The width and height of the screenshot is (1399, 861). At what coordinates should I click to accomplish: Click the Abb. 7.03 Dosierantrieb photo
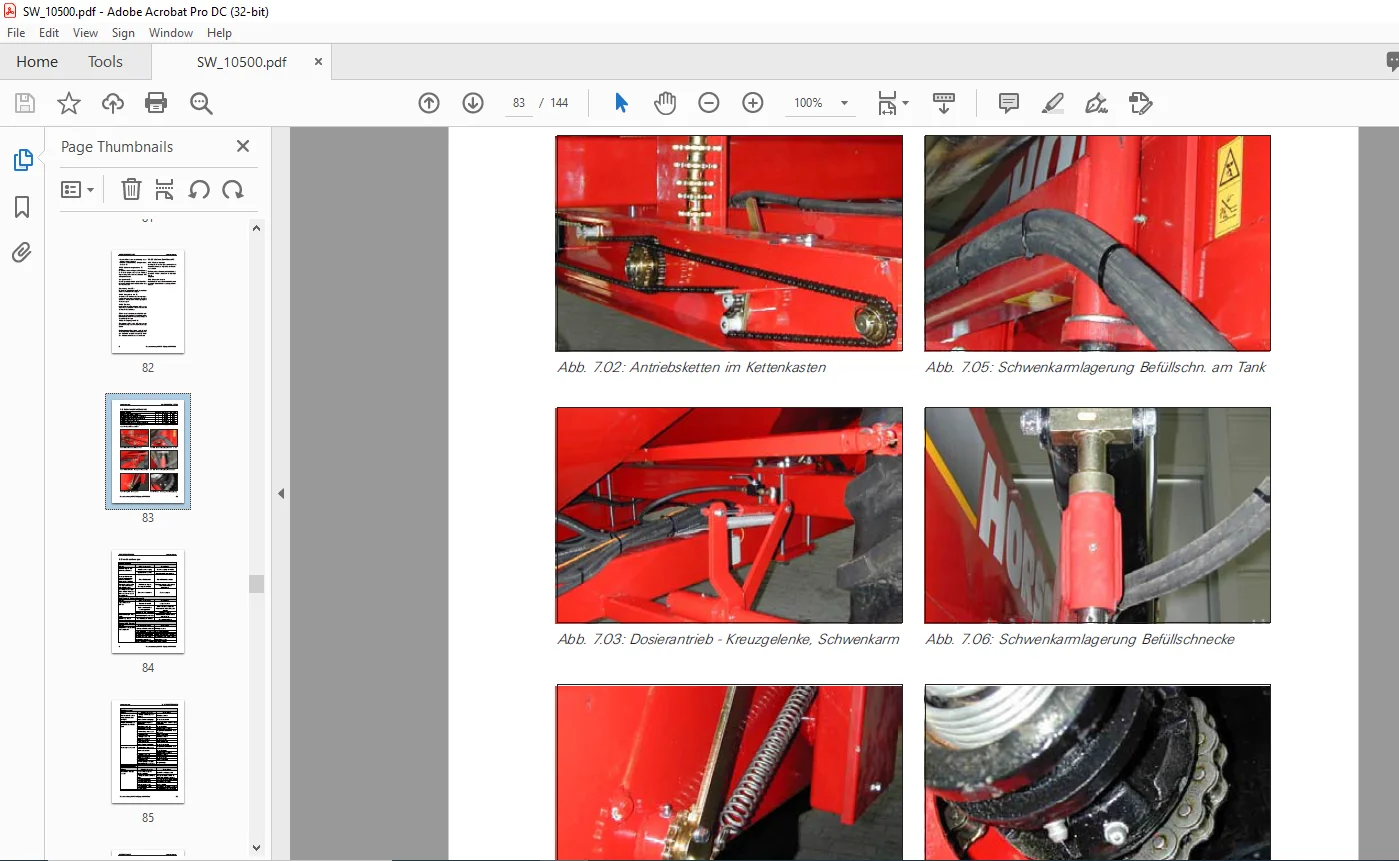[x=729, y=515]
